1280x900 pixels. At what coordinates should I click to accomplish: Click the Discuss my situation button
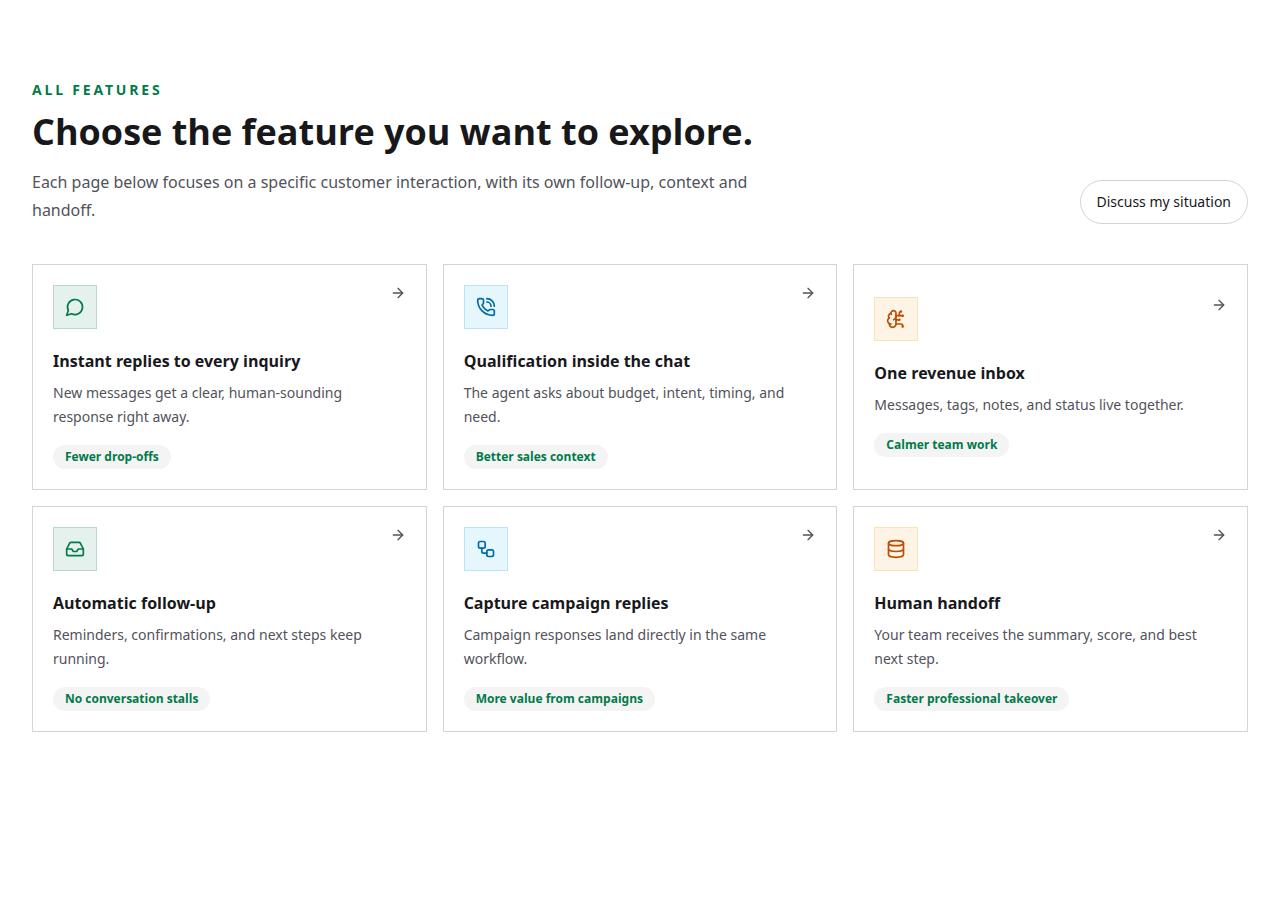tap(1164, 202)
